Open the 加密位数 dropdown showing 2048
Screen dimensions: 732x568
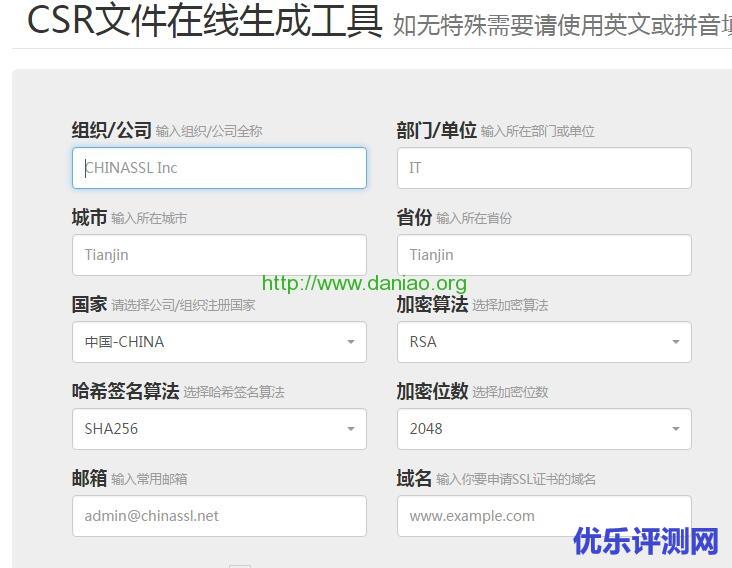tap(544, 429)
